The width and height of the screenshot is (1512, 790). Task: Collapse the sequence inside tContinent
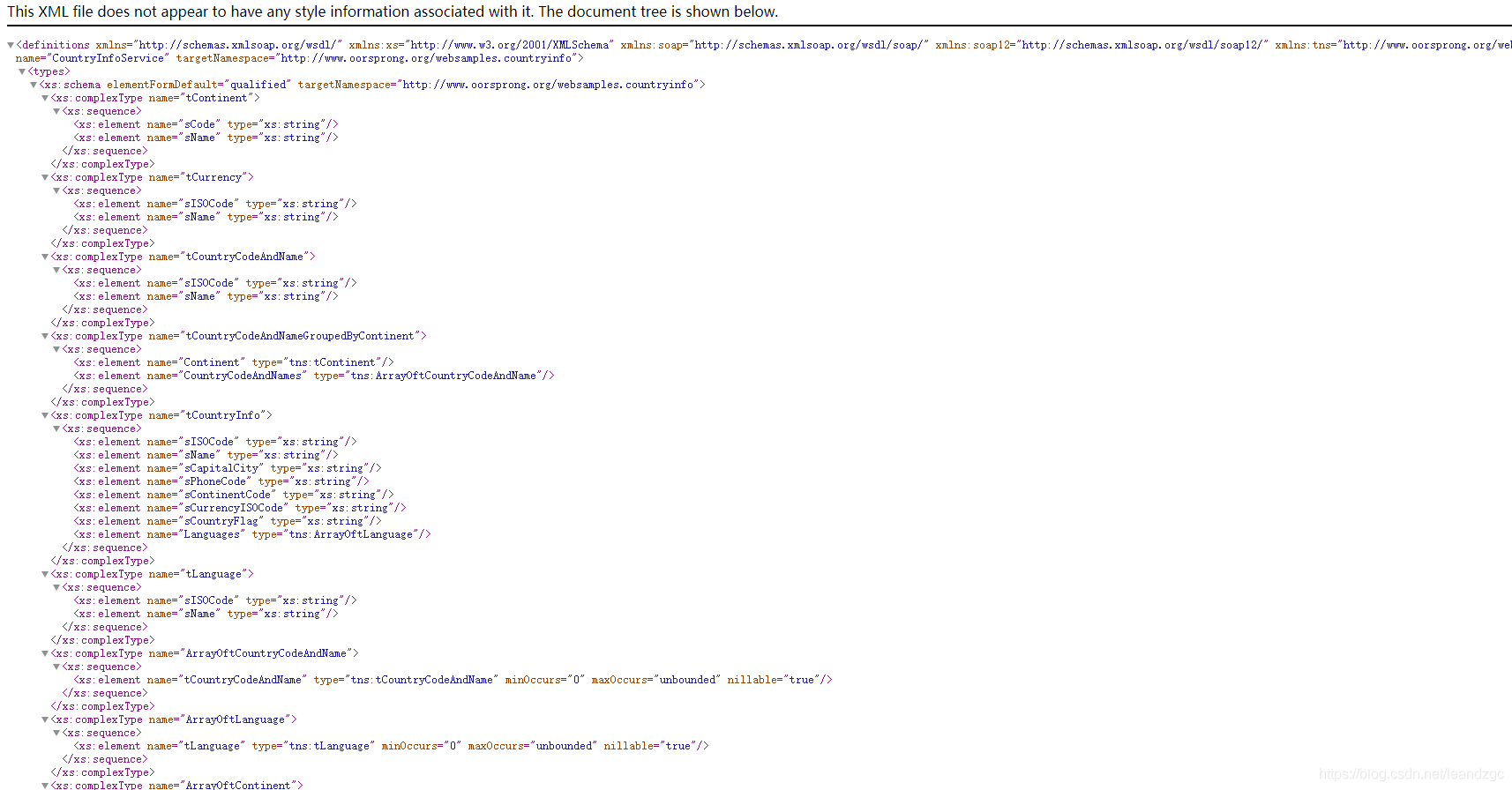pyautogui.click(x=56, y=111)
